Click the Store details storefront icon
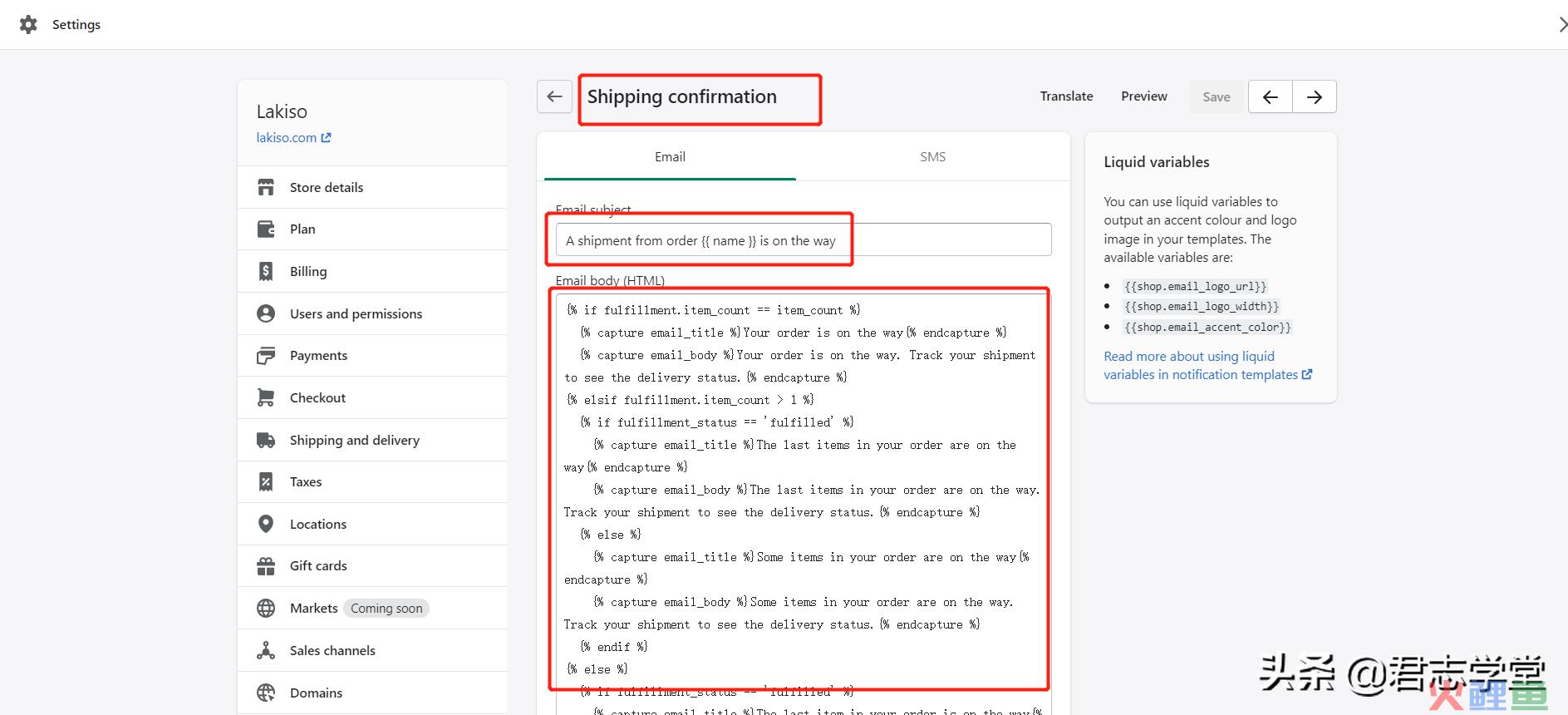Screen dimensions: 1568x715 click(x=266, y=187)
